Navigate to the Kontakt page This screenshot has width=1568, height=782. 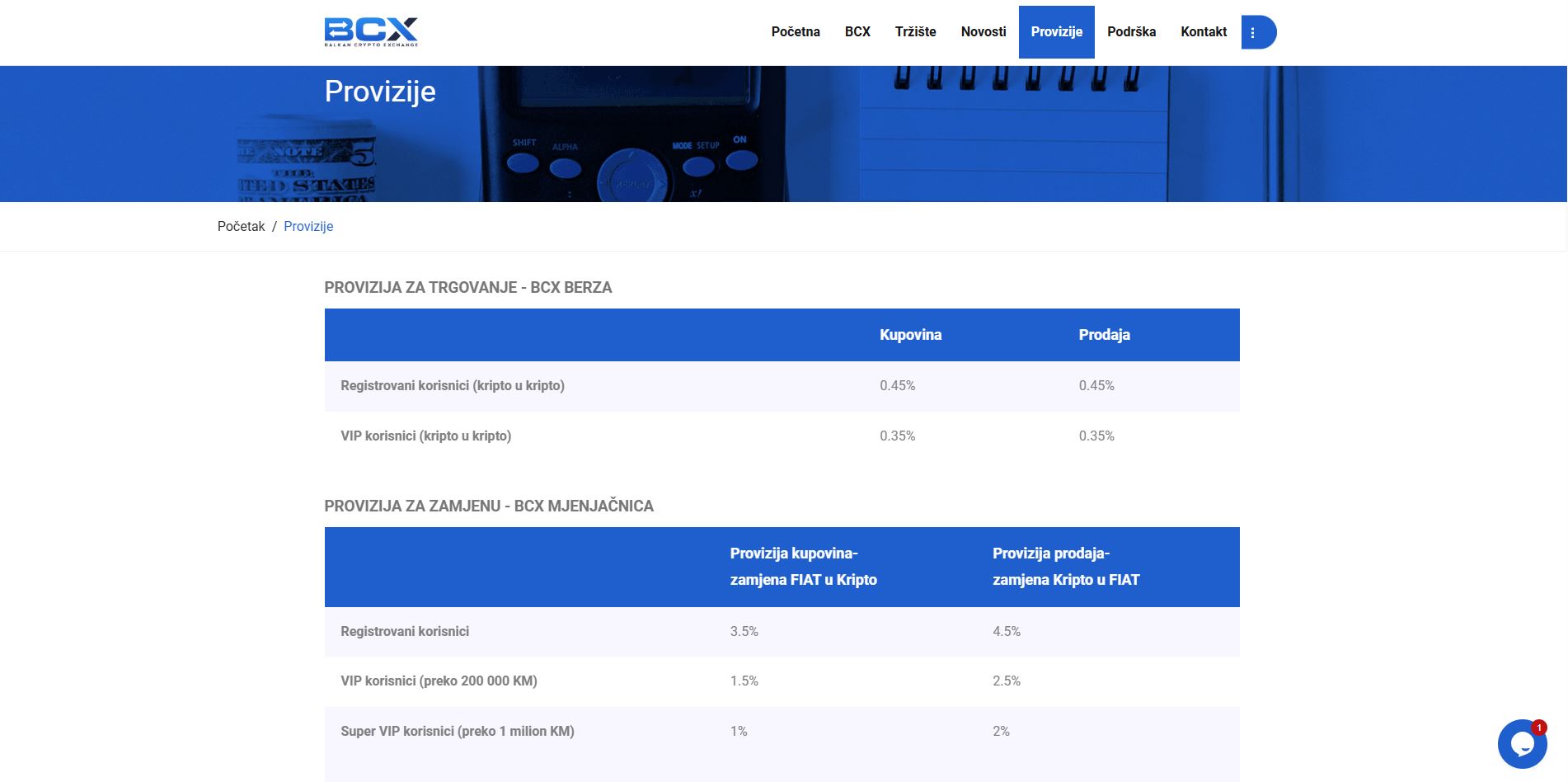click(x=1204, y=31)
